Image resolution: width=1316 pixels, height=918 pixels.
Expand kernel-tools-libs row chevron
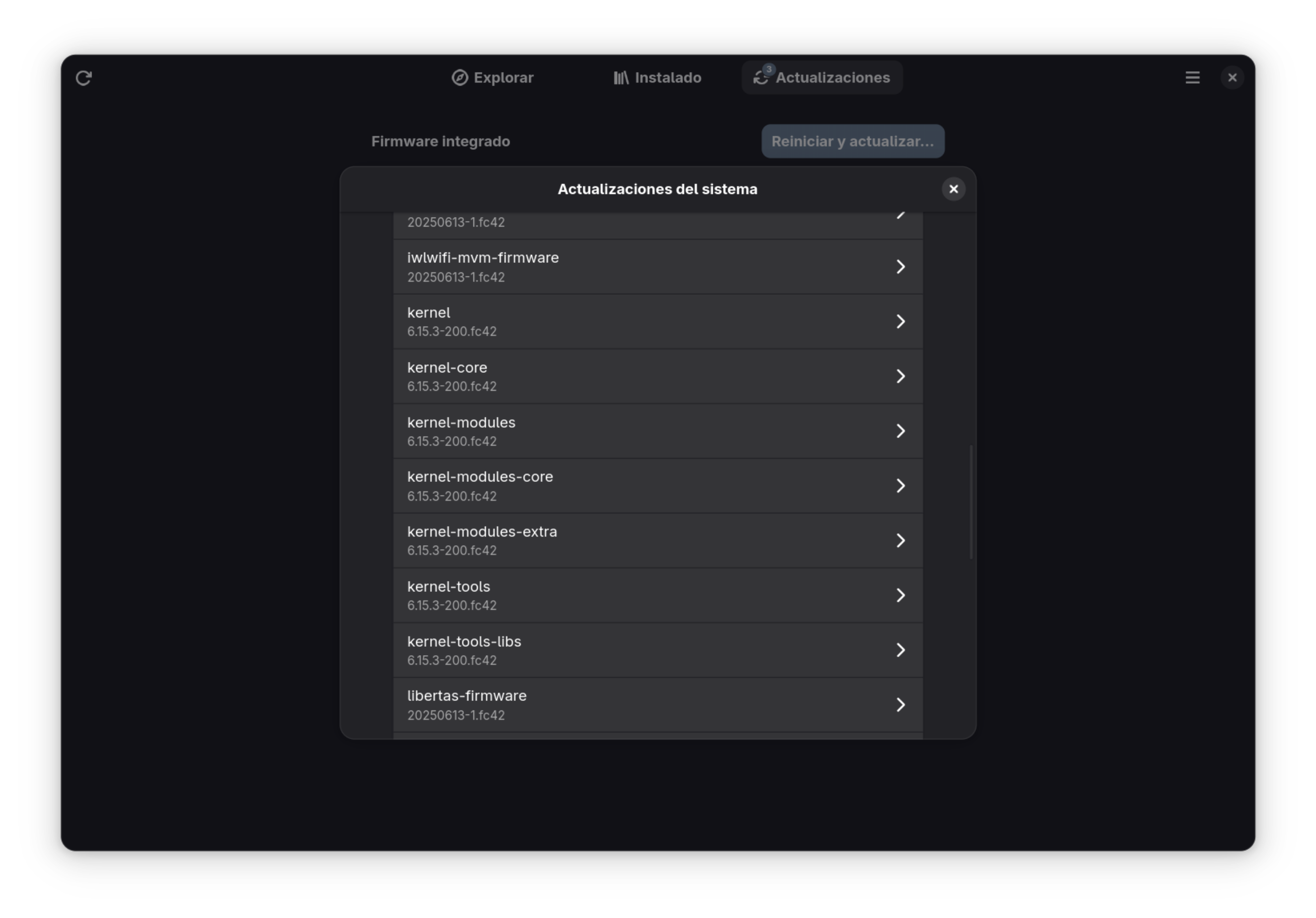900,650
